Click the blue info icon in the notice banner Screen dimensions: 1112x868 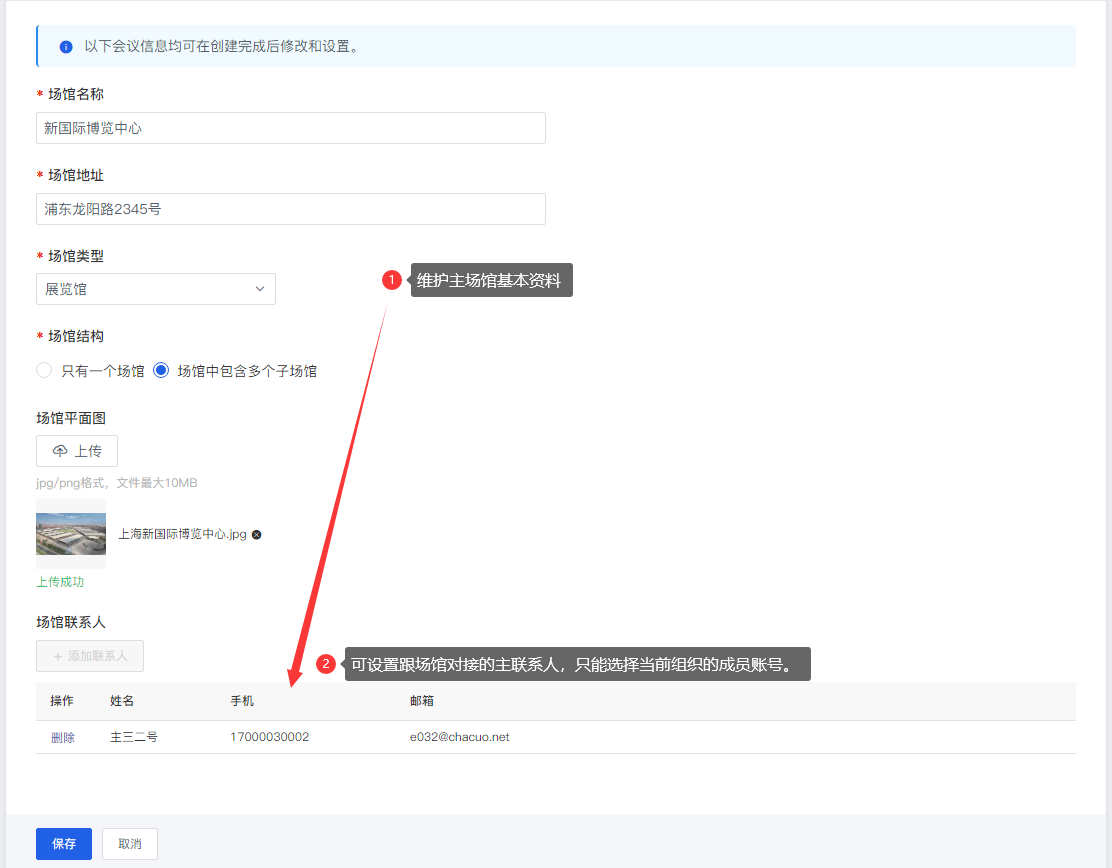tap(66, 47)
